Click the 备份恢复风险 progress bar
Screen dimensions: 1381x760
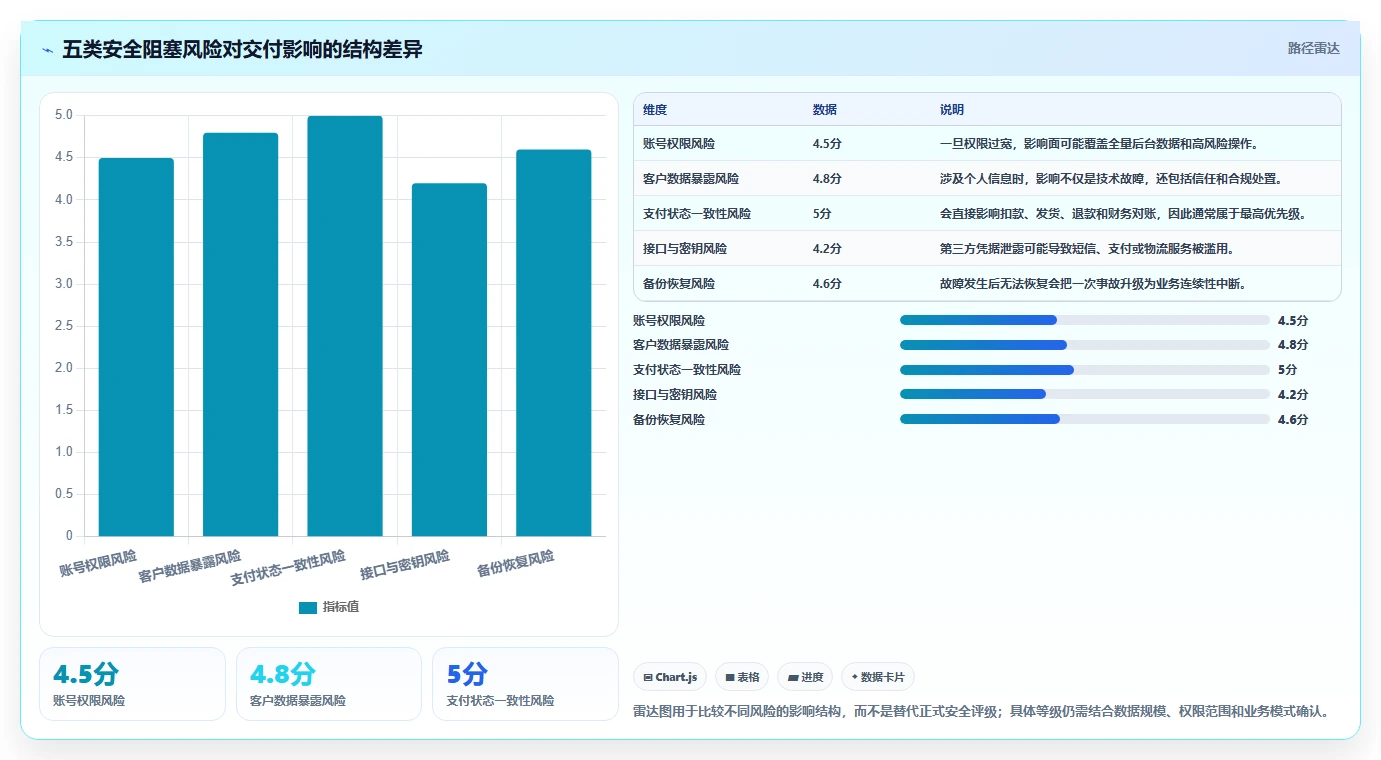(x=1084, y=419)
